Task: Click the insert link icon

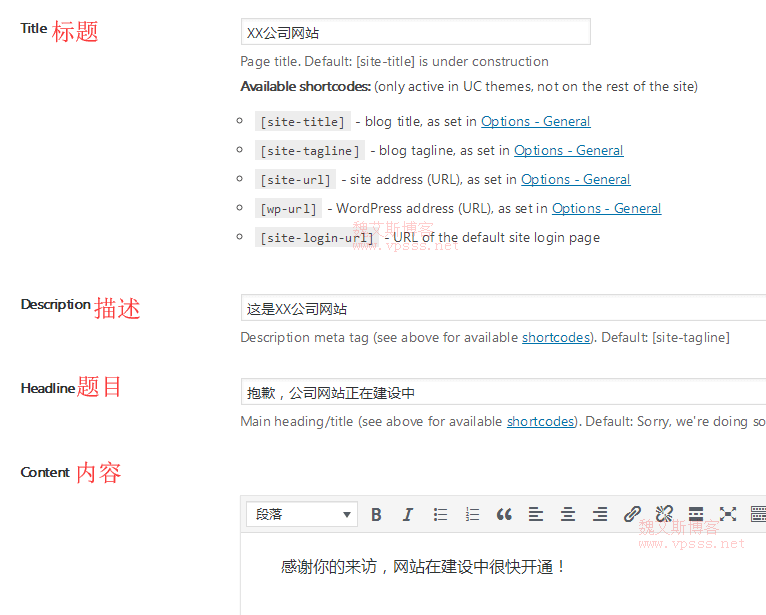Action: [632, 514]
